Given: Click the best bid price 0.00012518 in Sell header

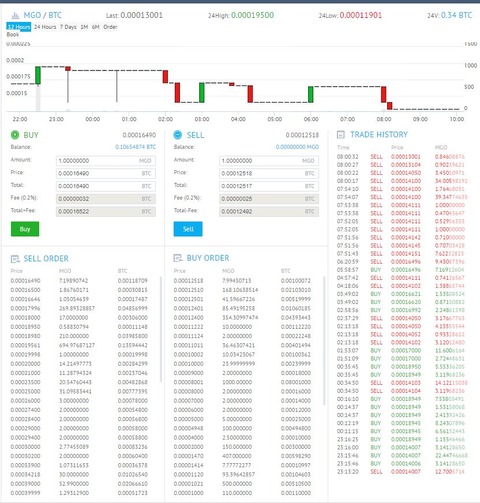Looking at the screenshot, I should (x=302, y=135).
